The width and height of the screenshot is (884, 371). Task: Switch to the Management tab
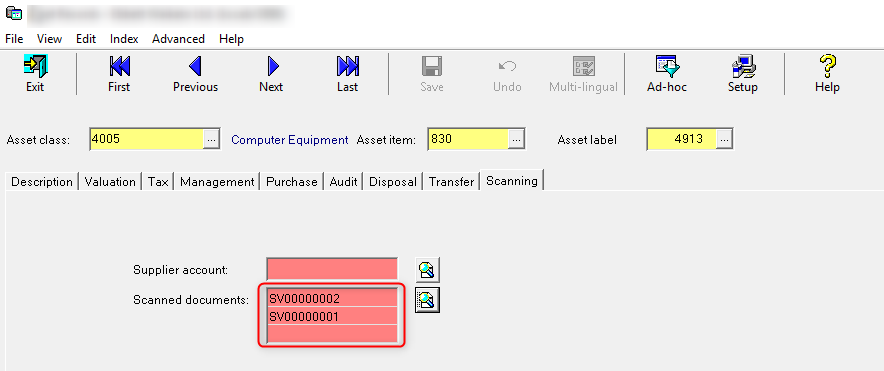point(217,182)
